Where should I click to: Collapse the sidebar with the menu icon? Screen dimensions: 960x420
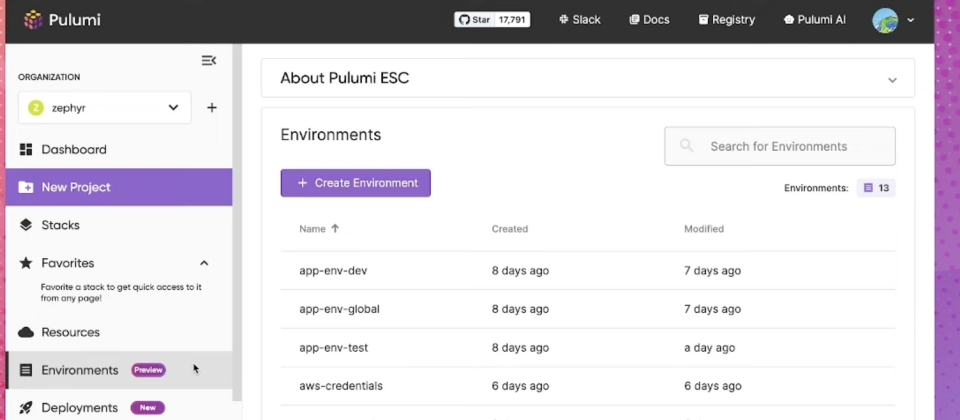point(209,60)
